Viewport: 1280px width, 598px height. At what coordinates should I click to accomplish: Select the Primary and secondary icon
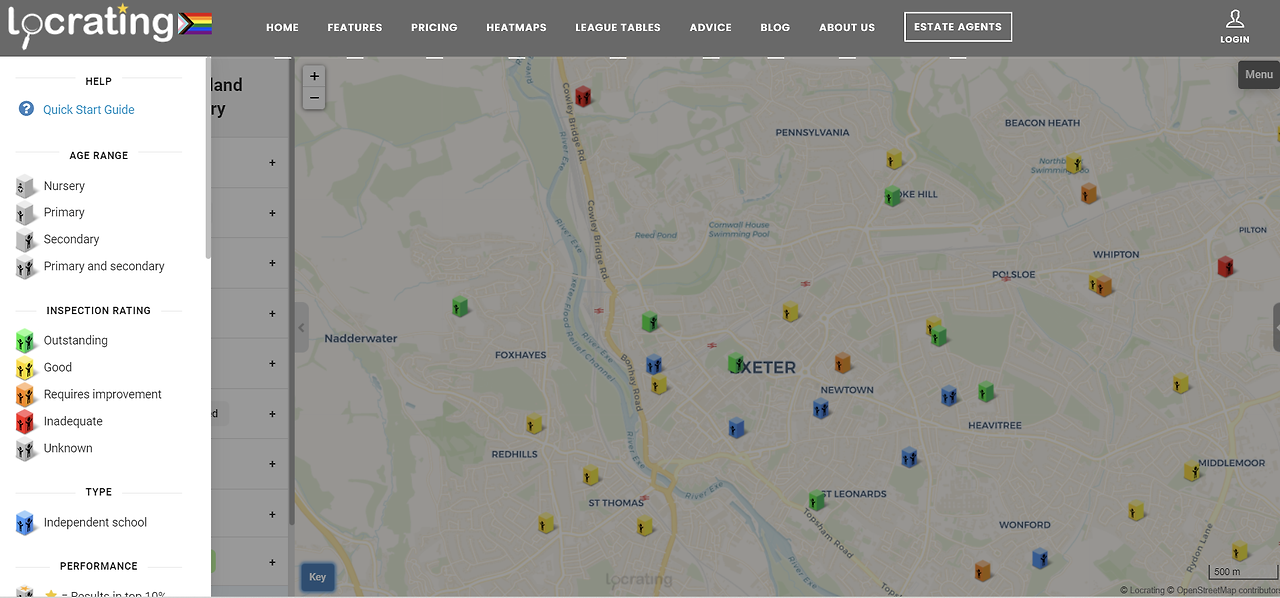click(26, 266)
